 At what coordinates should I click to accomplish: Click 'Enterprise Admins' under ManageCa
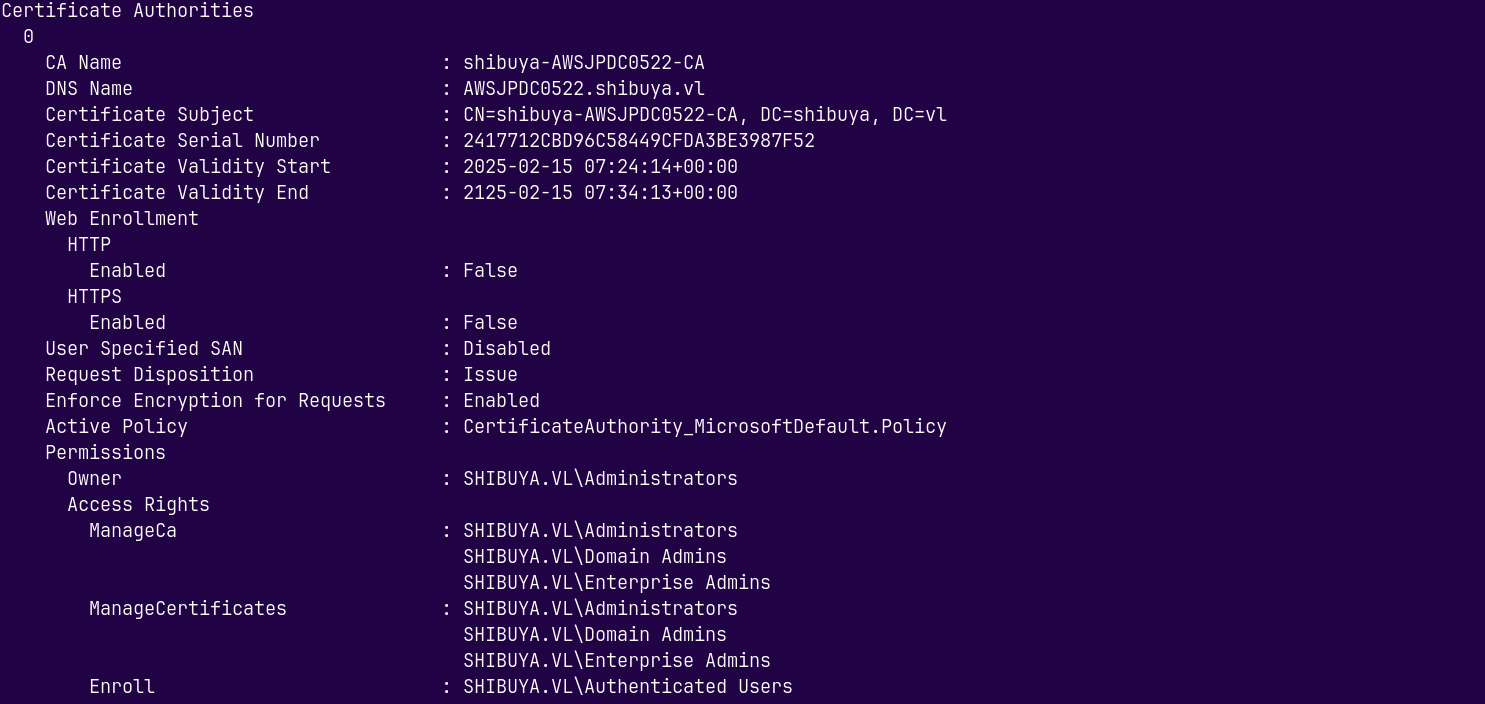pos(616,583)
